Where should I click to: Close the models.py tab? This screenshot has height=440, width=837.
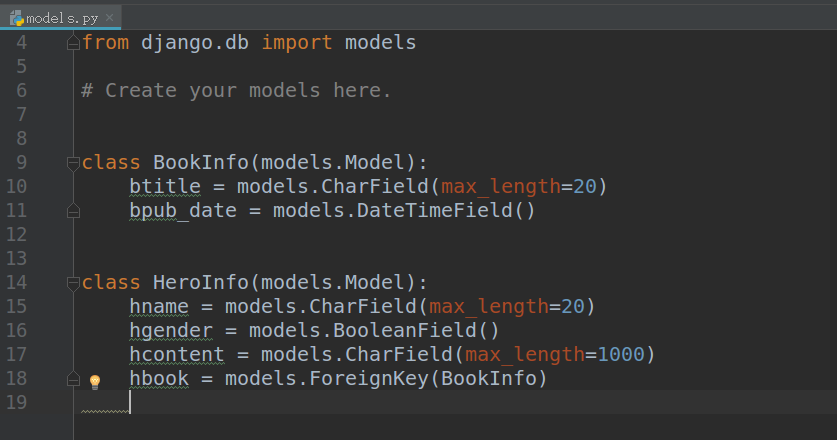point(109,18)
